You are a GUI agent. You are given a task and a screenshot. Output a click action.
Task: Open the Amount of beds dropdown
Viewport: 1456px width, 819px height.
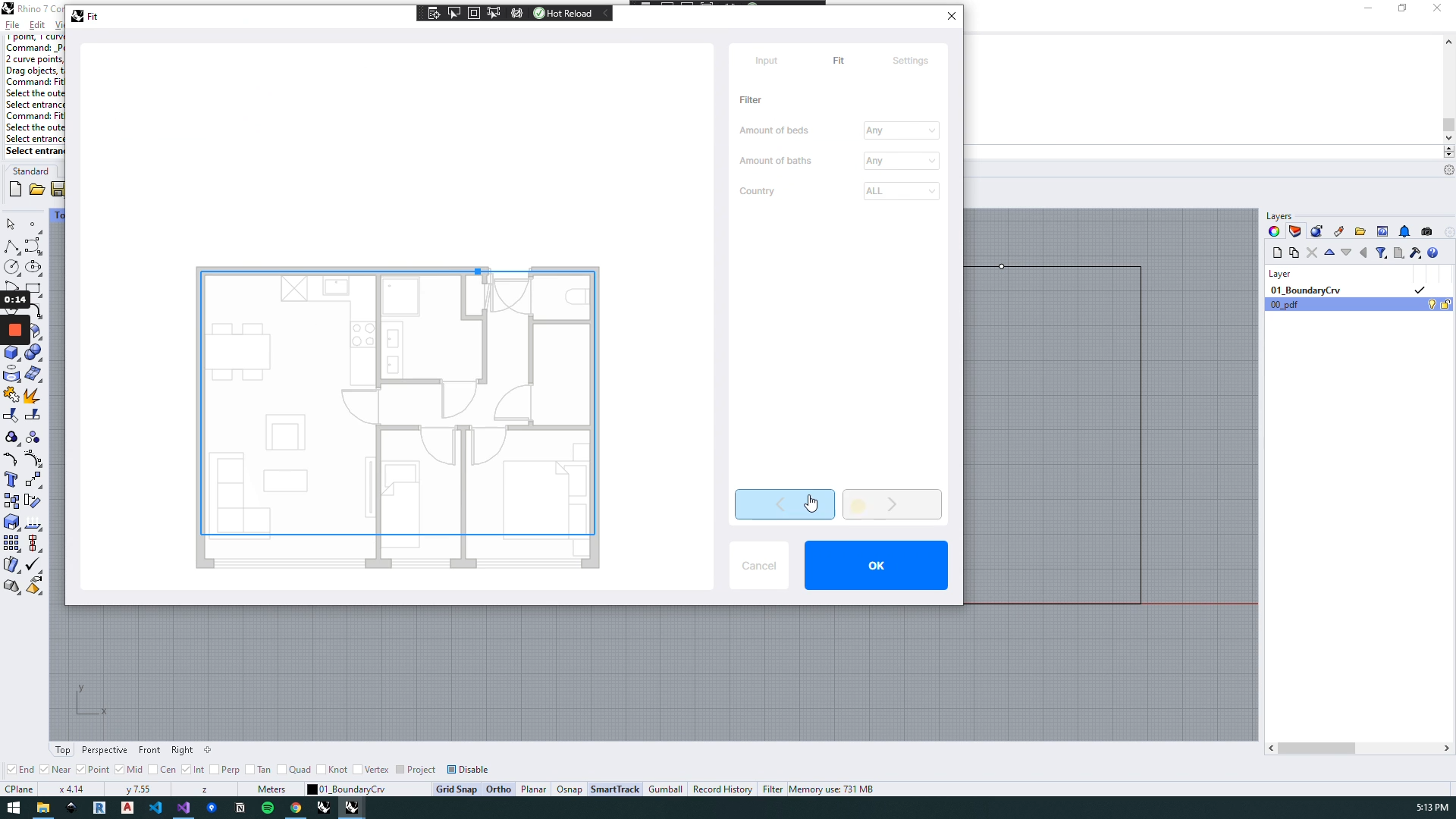tap(901, 130)
